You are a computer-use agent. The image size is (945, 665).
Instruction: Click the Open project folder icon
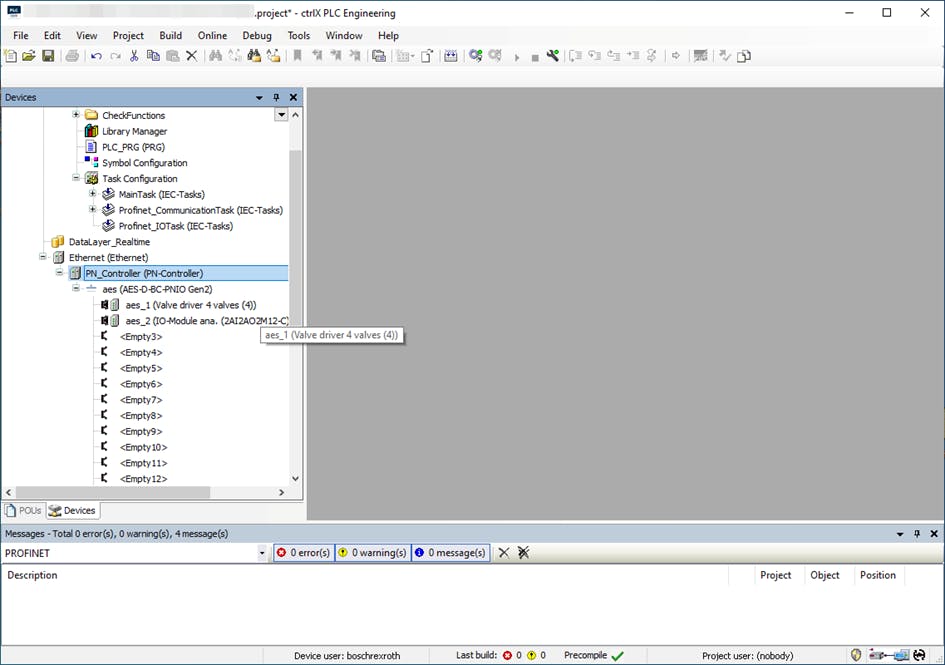29,56
